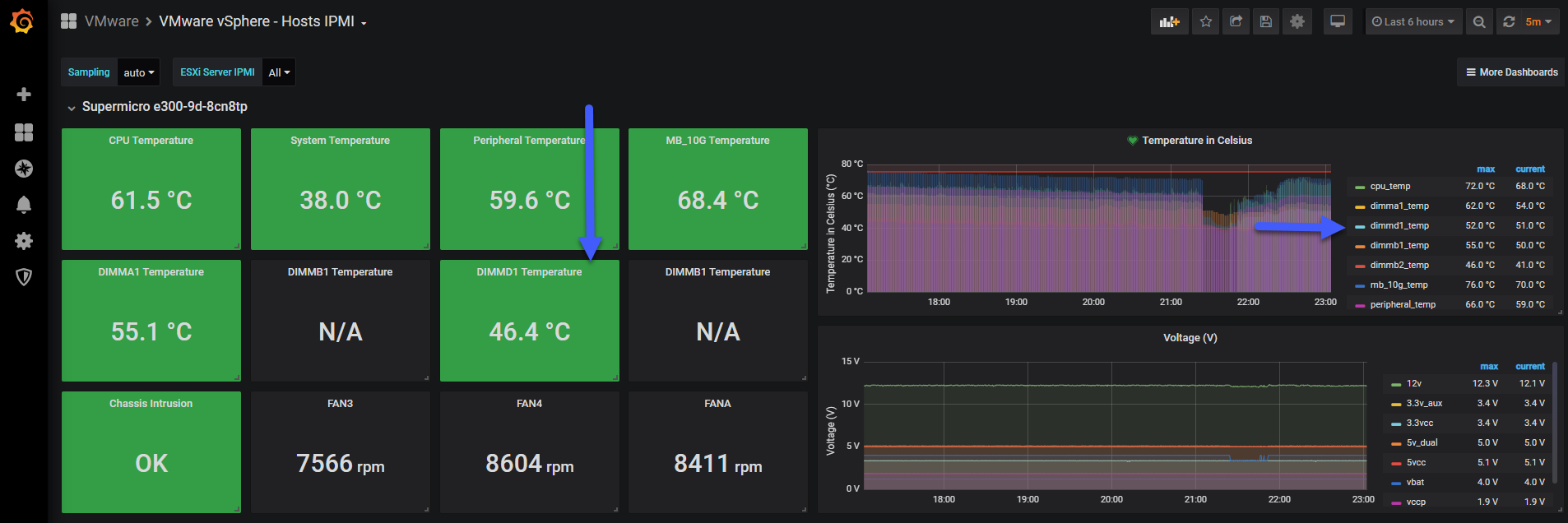The height and width of the screenshot is (523, 1568).
Task: Click the VMware folder breadcrumb link
Action: tap(112, 21)
